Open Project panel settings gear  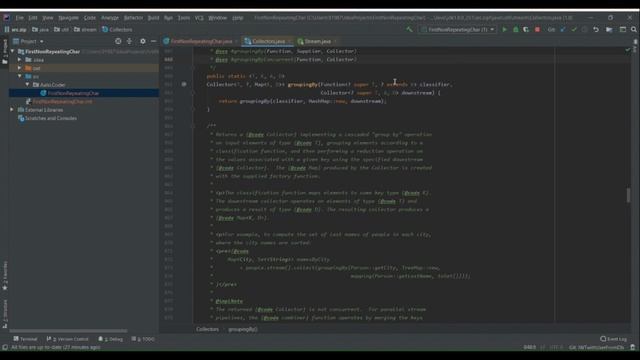142,41
